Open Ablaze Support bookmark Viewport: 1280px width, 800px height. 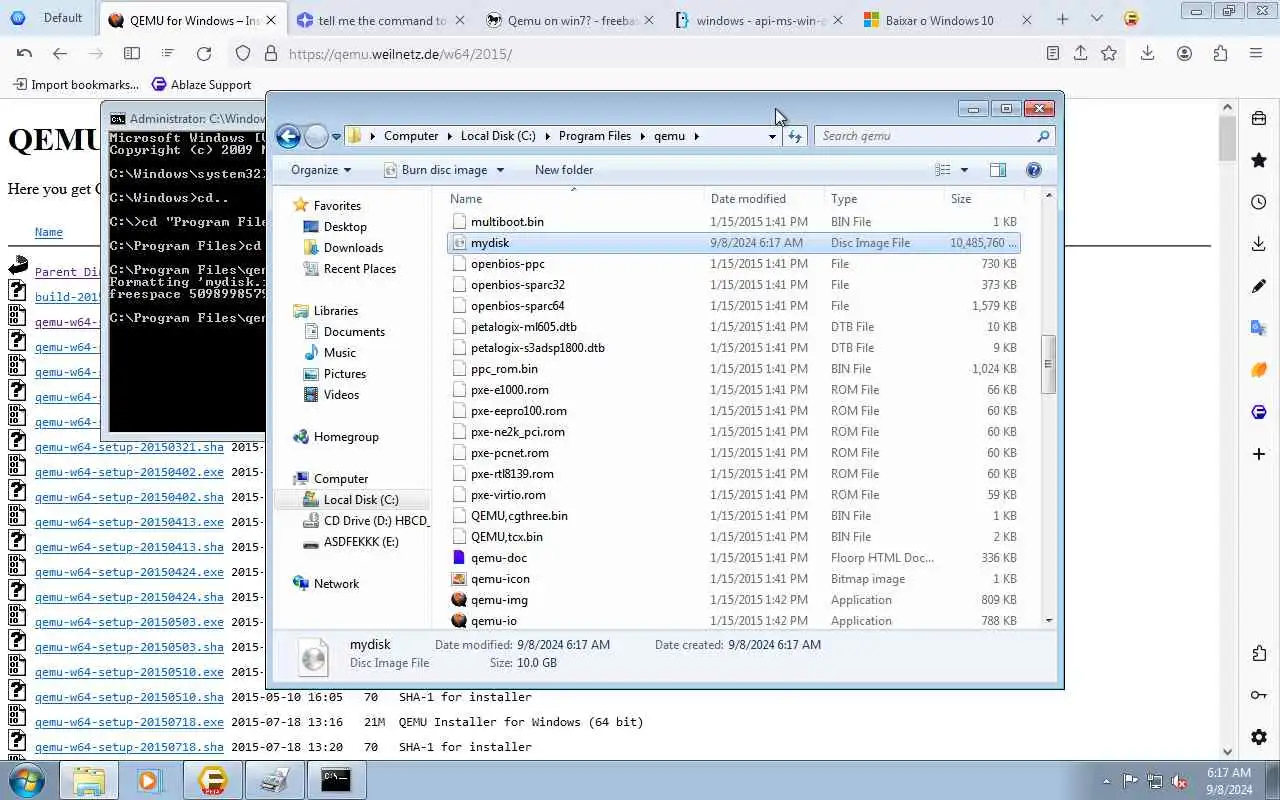coord(201,85)
